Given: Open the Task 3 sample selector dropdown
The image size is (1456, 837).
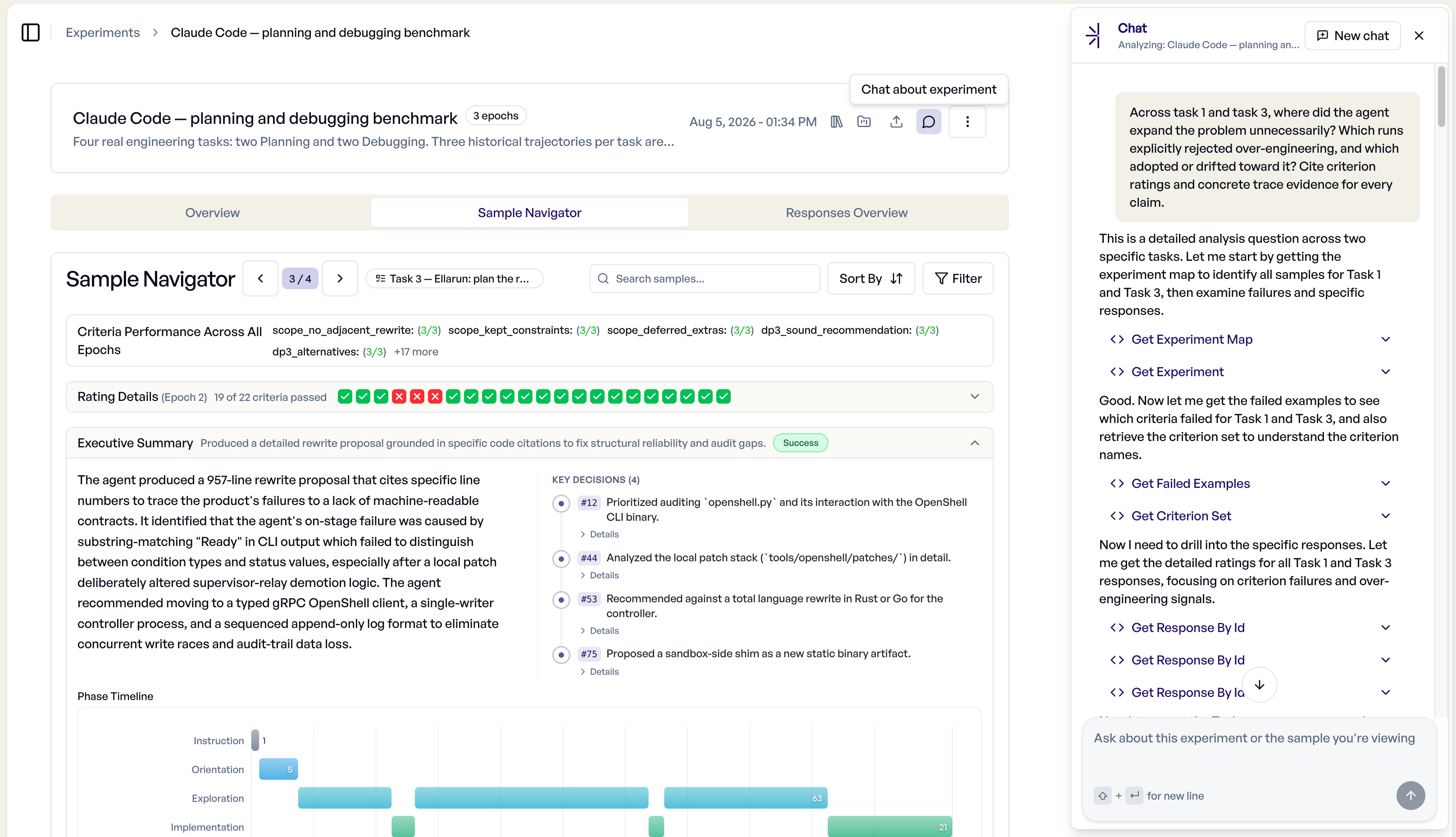Looking at the screenshot, I should point(454,279).
